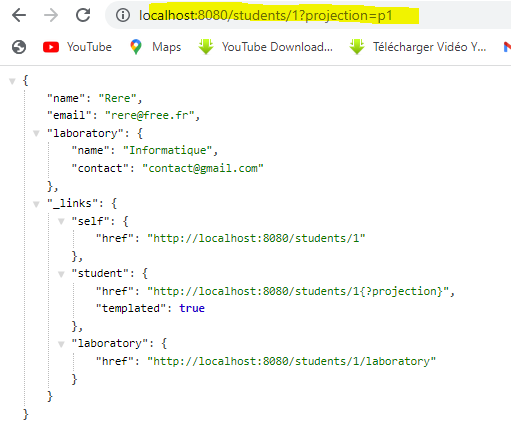Reload the page with the refresh icon
Screen dimensions: 511x428
tap(83, 15)
